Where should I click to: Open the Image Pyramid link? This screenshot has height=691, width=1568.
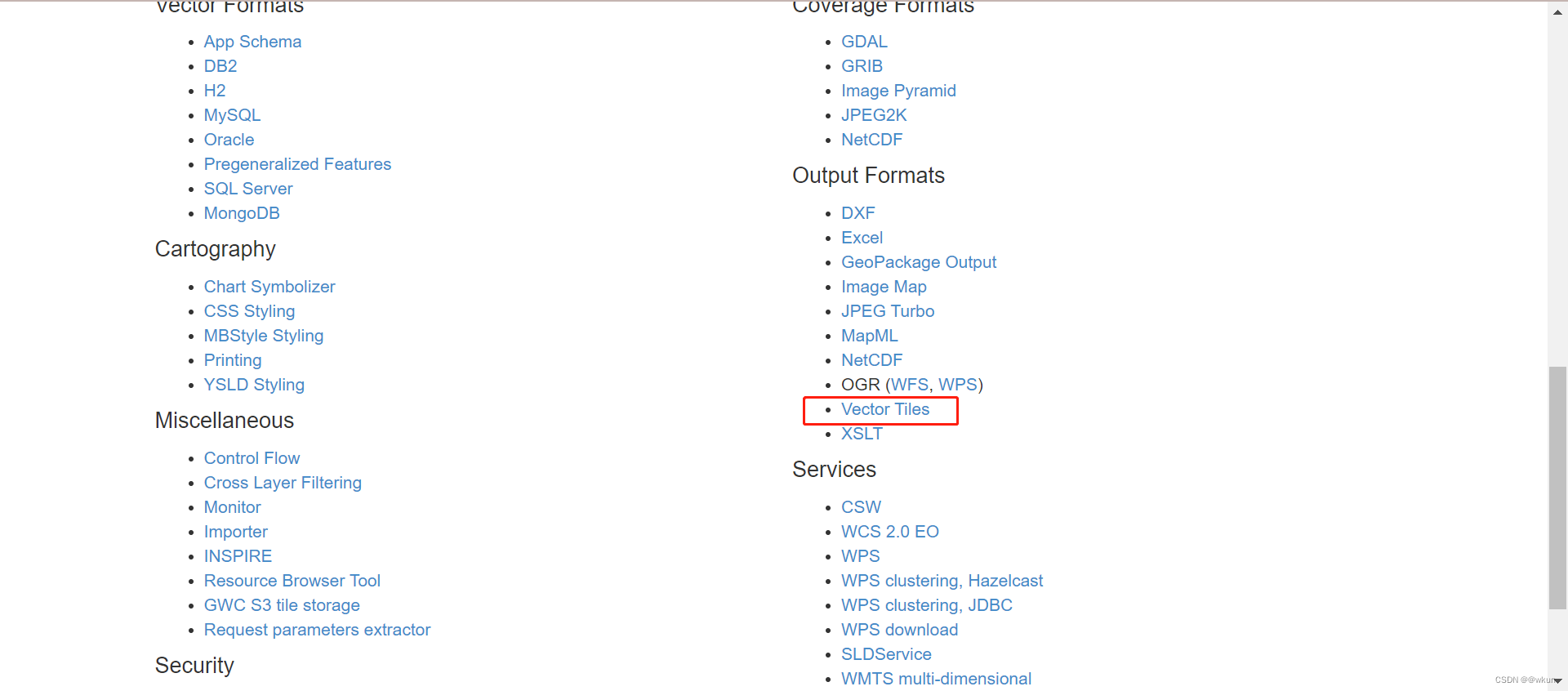click(x=898, y=91)
